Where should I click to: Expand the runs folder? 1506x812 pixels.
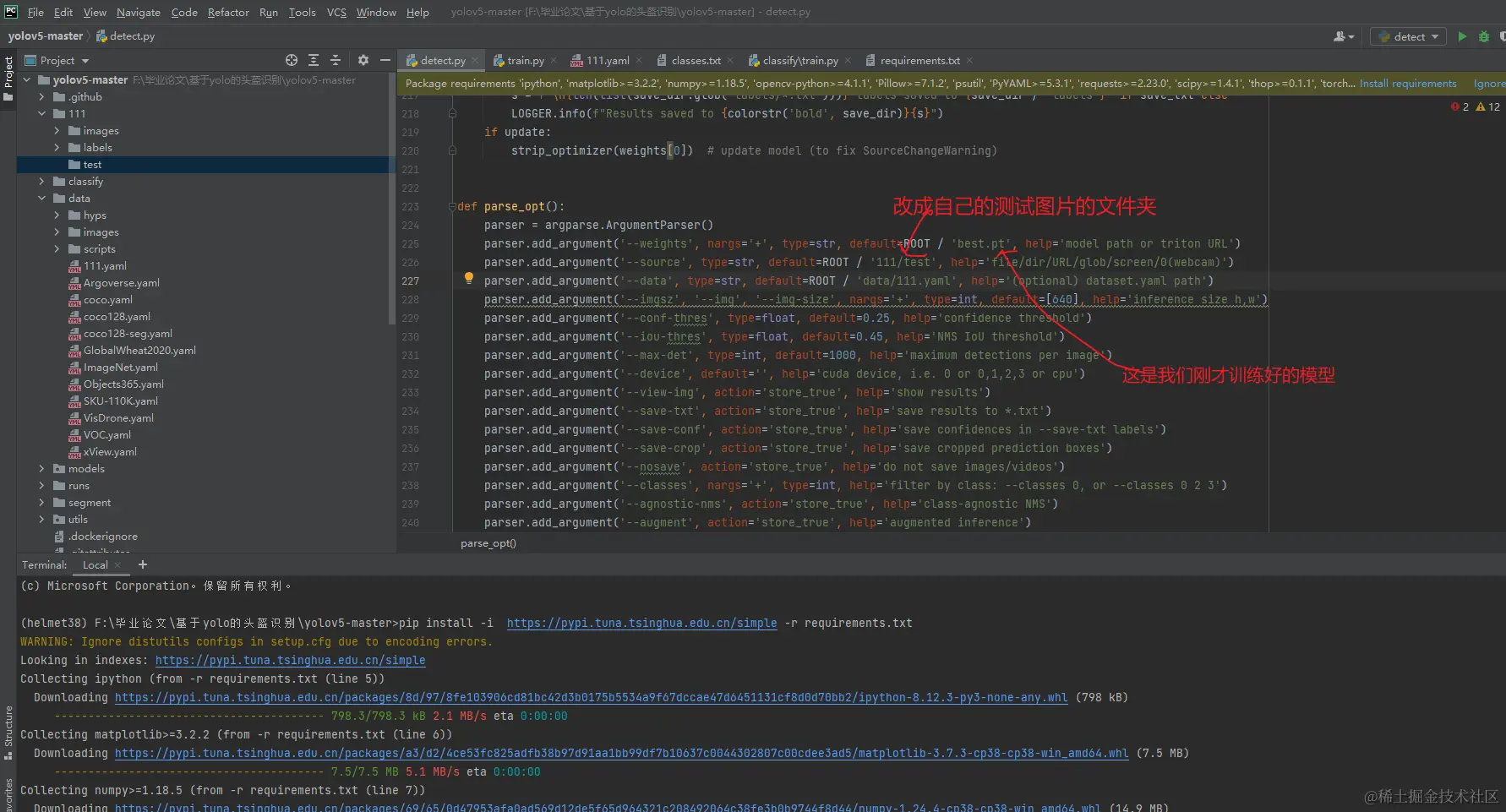tap(42, 486)
